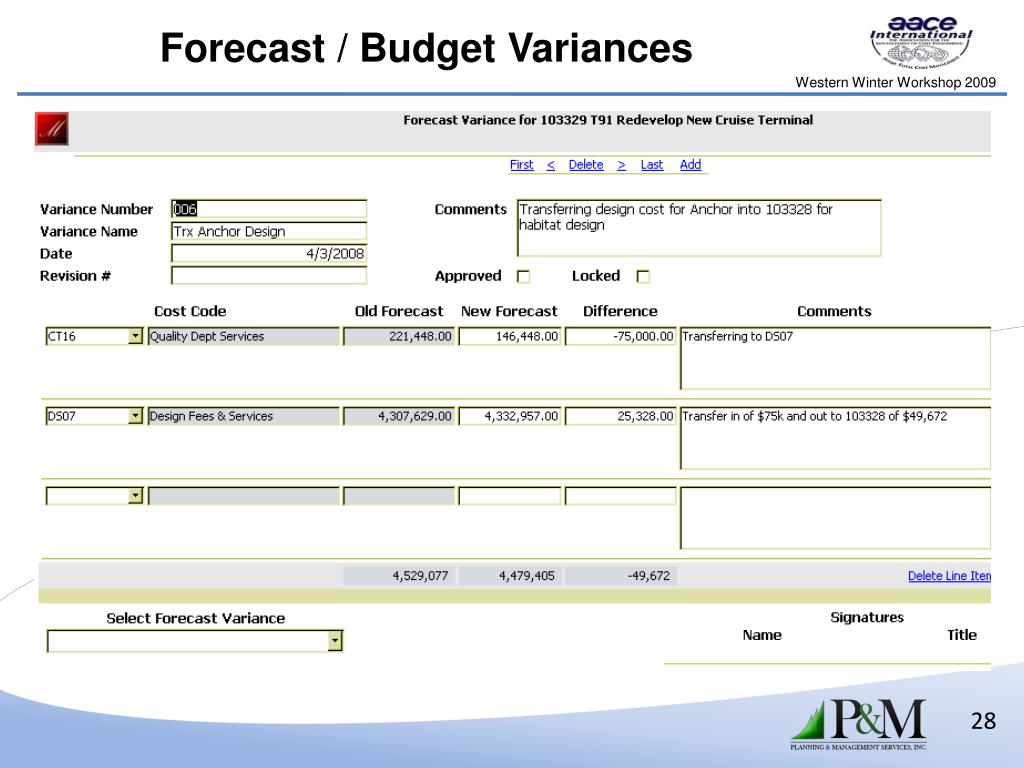The image size is (1024, 768).
Task: Click Add to create a new variance
Action: 690,165
